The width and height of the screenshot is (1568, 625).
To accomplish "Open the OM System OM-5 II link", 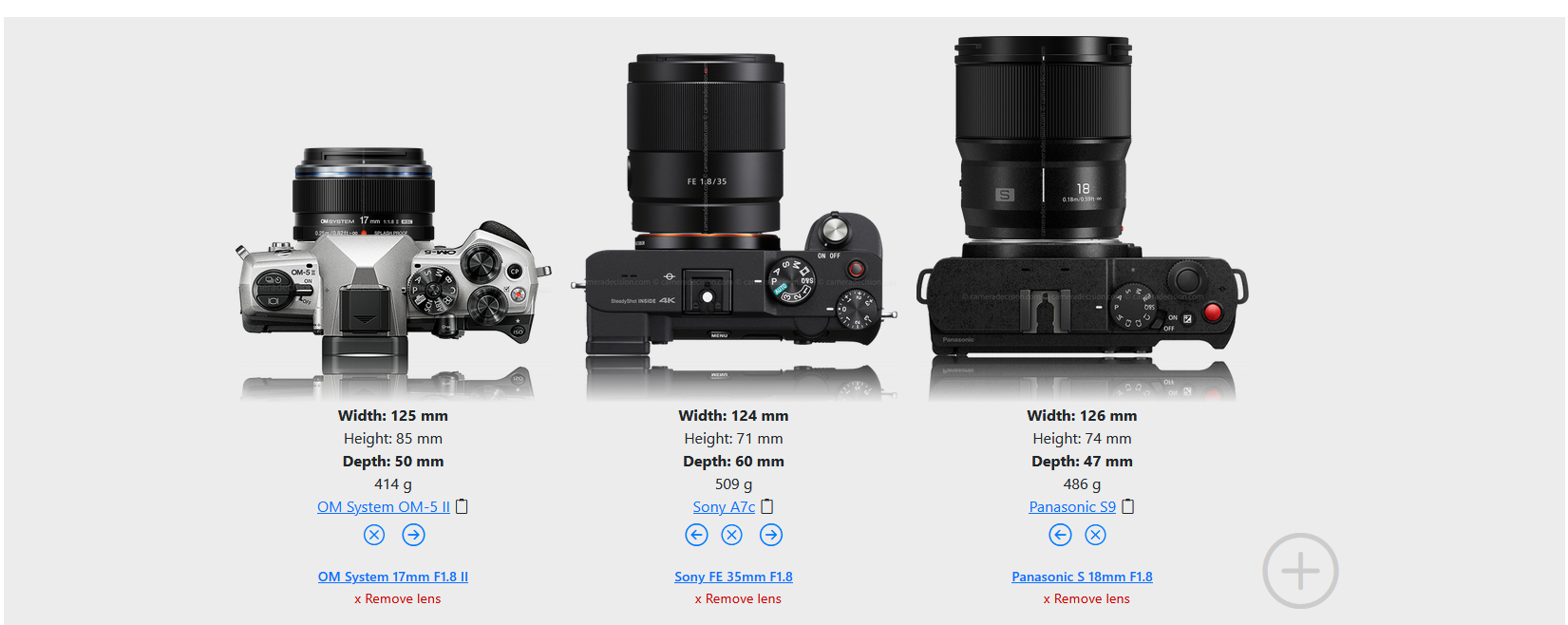I will 384,507.
